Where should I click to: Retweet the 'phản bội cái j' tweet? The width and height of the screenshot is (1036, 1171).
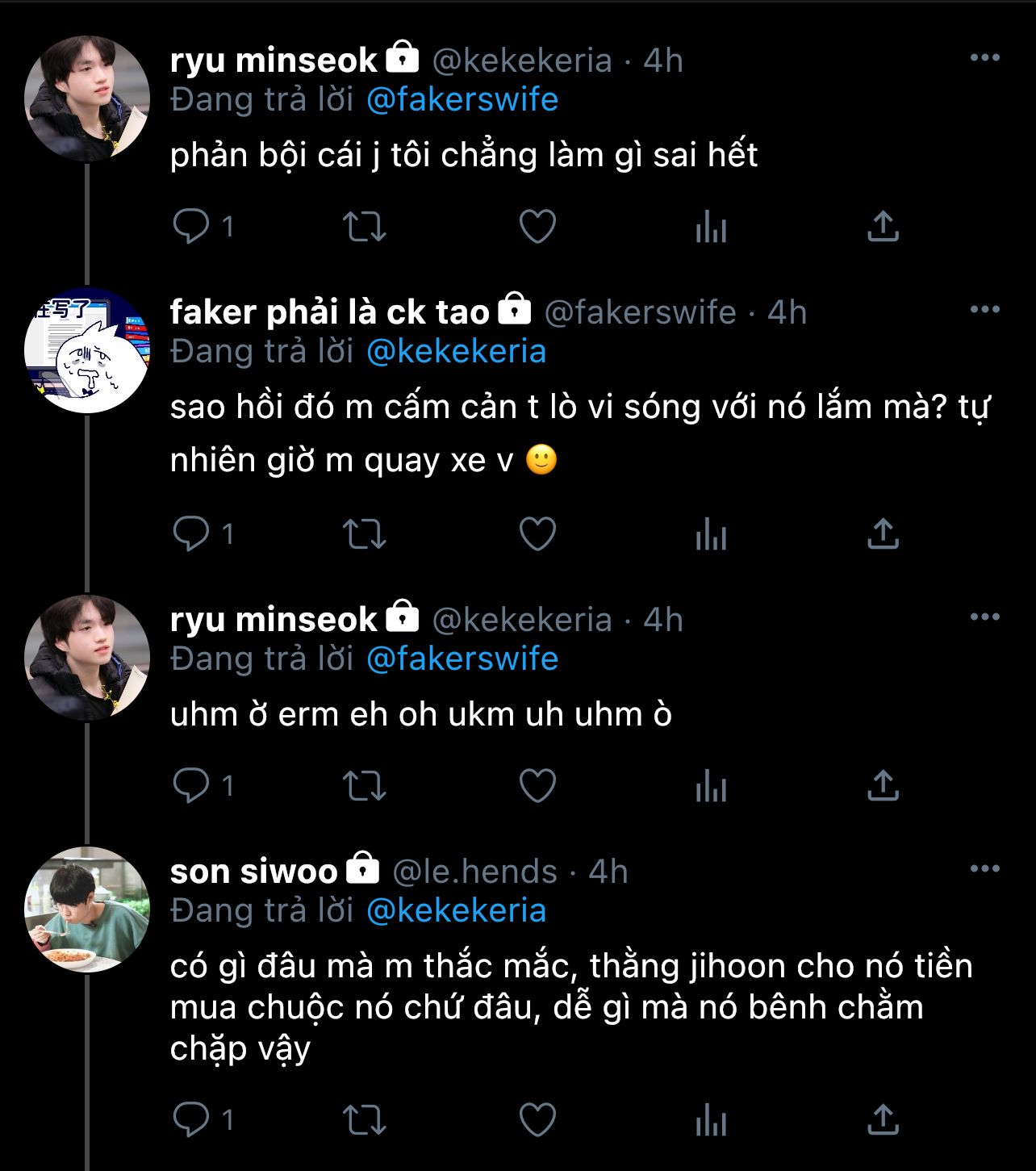(365, 226)
